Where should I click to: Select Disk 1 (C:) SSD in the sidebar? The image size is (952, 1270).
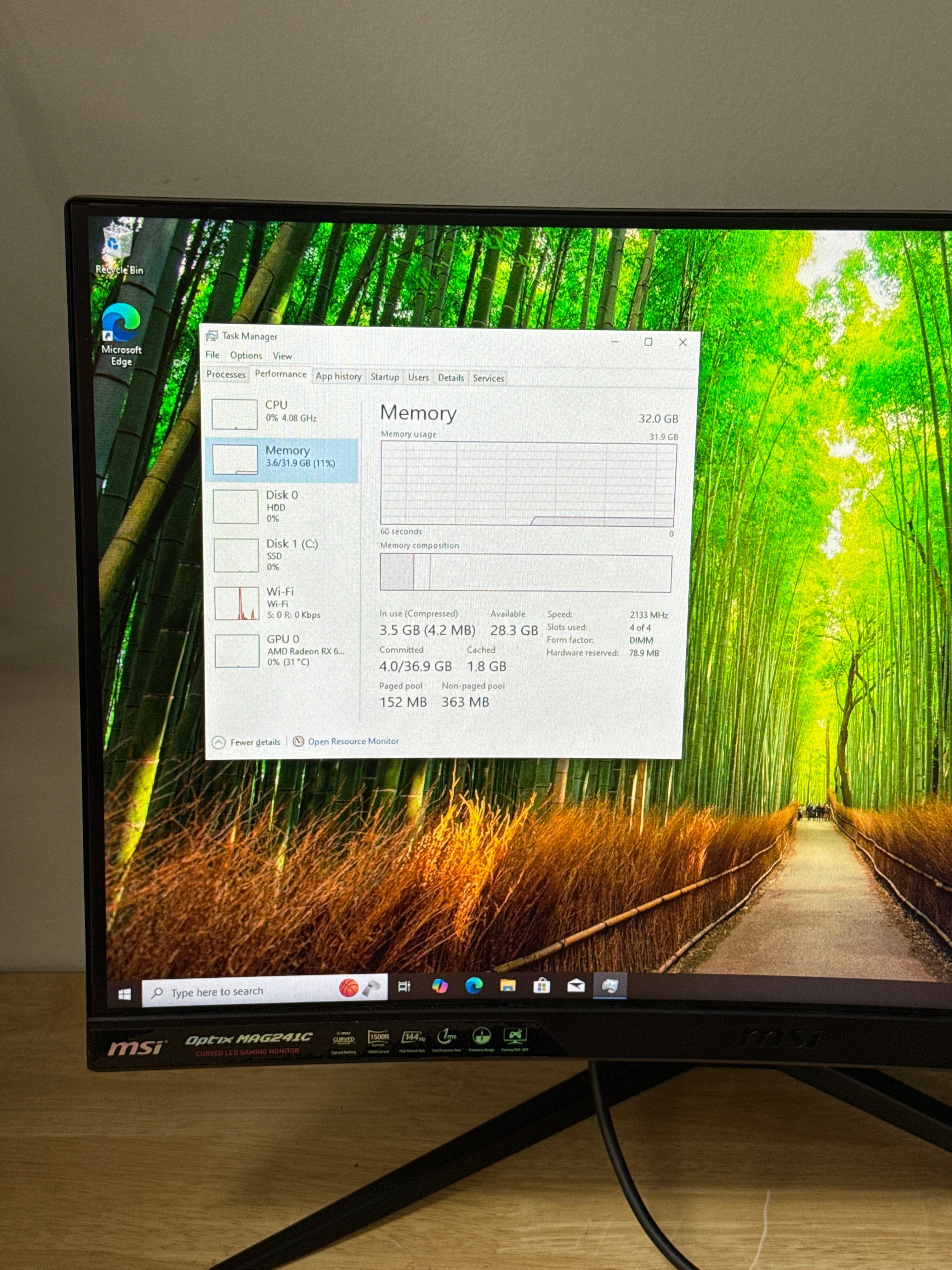pos(282,555)
